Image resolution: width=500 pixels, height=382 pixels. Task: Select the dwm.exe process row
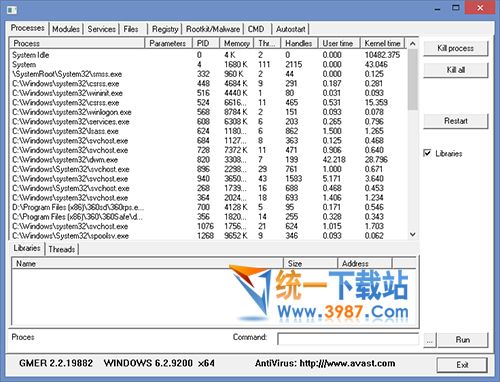209,160
